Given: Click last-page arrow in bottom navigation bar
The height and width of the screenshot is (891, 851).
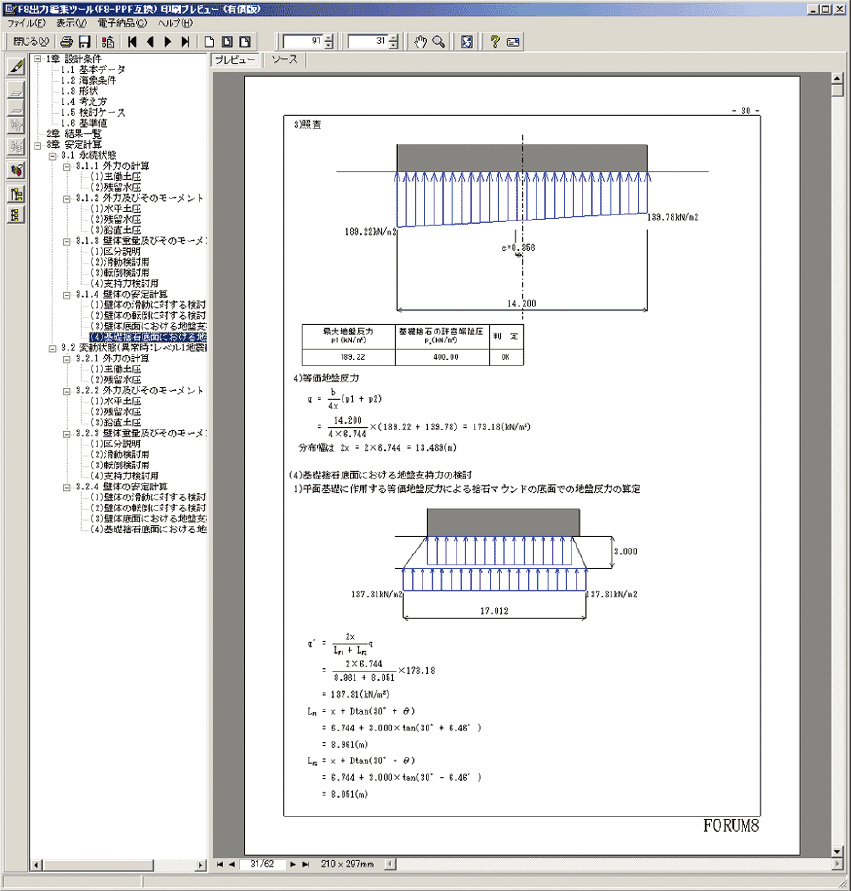Looking at the screenshot, I should pyautogui.click(x=306, y=864).
